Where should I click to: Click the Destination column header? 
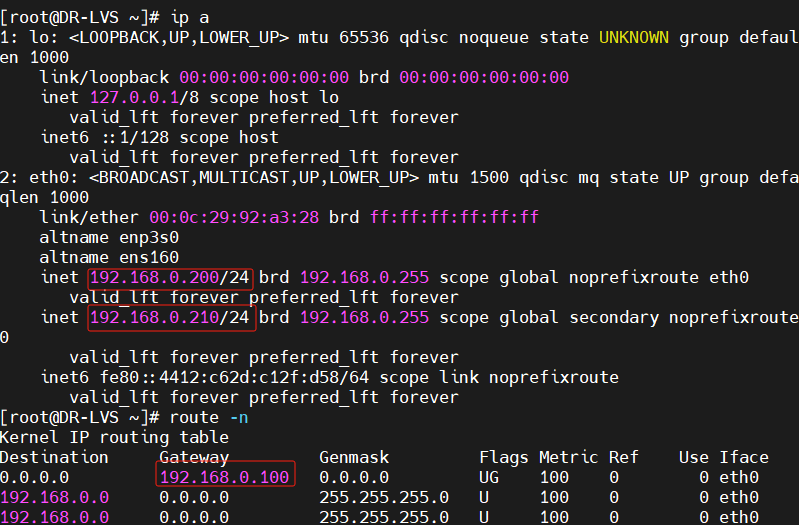point(54,458)
